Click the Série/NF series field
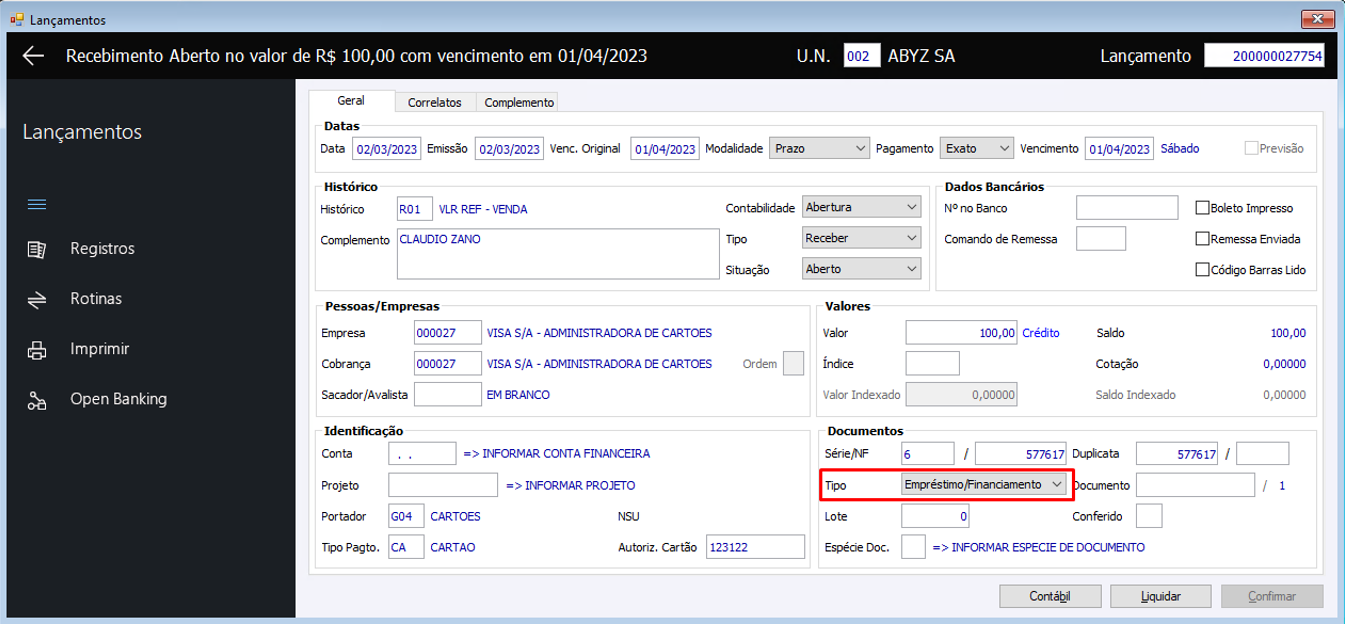This screenshot has height=626, width=1345. point(930,454)
